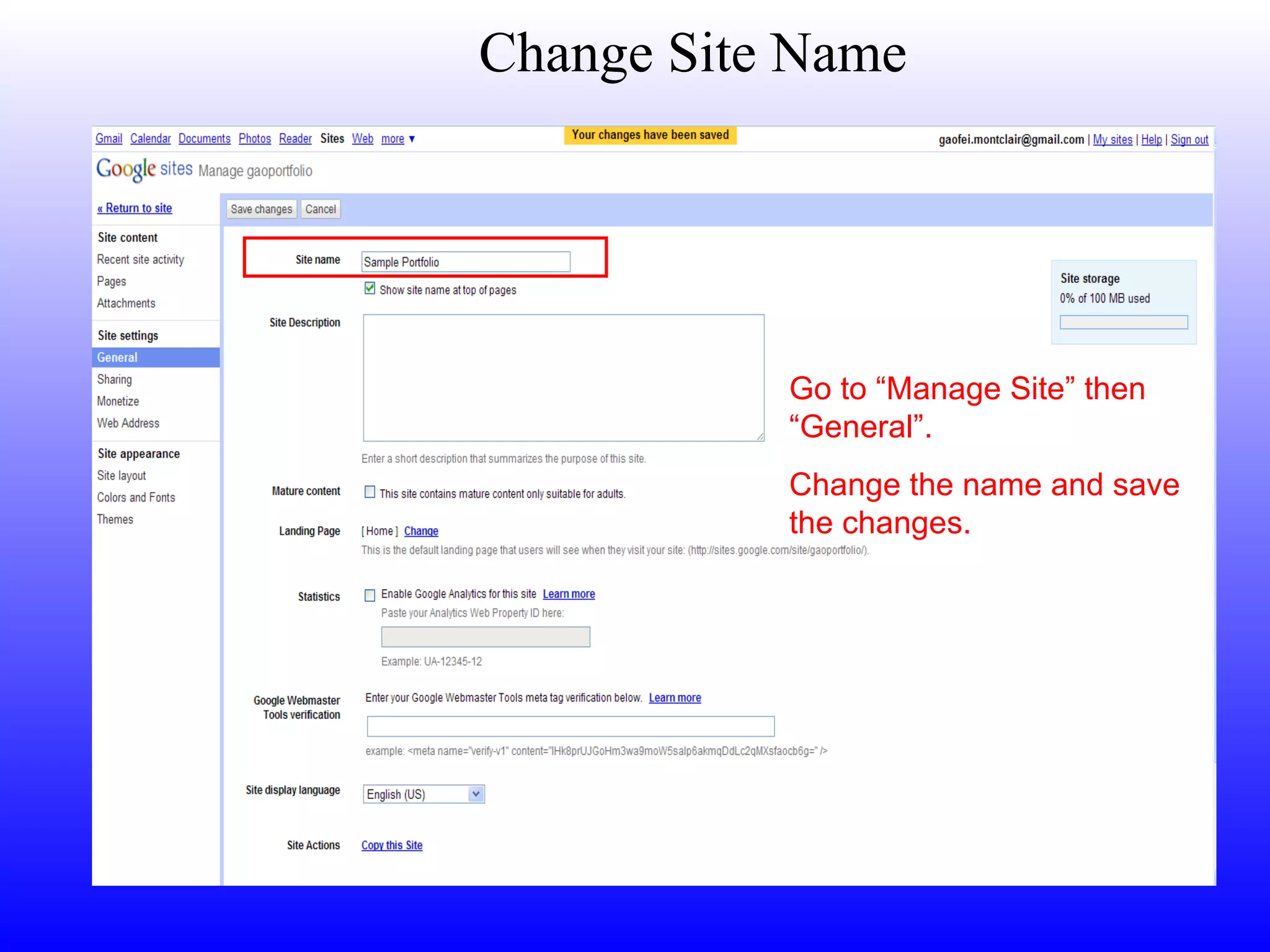Viewport: 1270px width, 952px height.
Task: Focus the Webmaster Tools meta tag field
Action: coord(571,726)
